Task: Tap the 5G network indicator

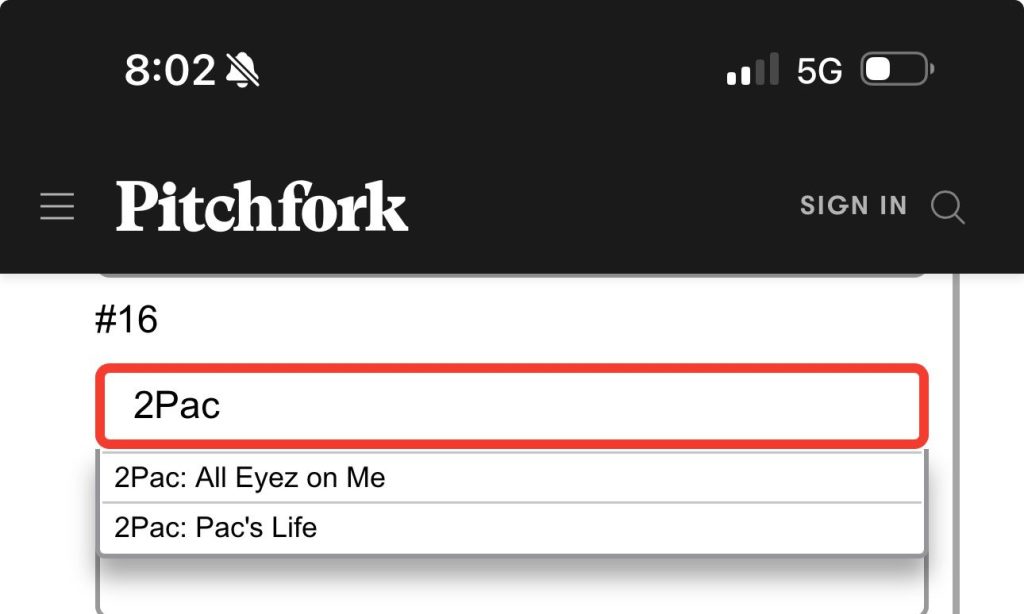Action: (819, 70)
